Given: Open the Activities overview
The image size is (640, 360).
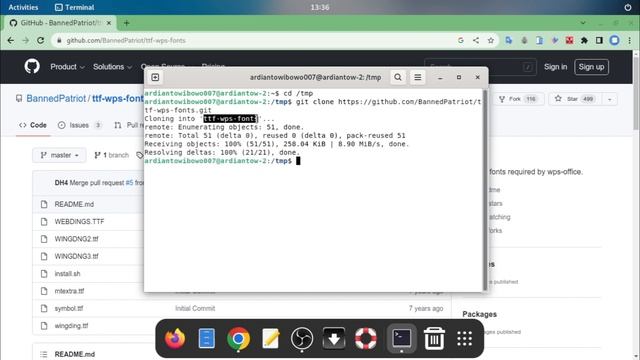Looking at the screenshot, I should pos(23,7).
